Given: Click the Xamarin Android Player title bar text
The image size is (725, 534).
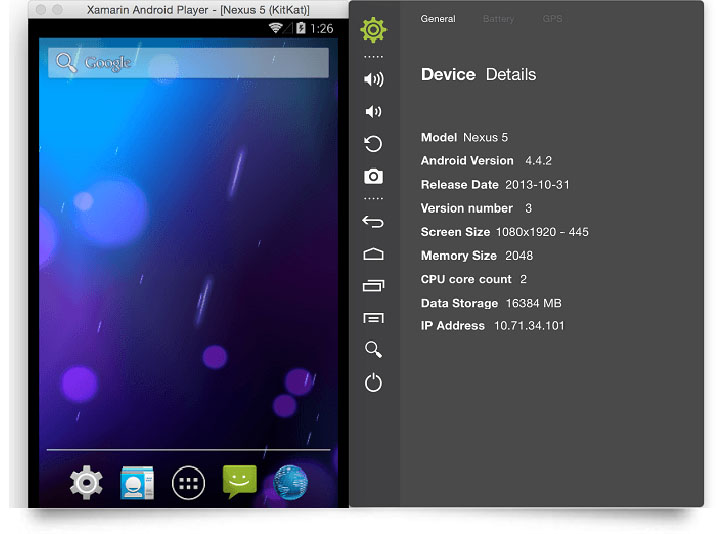Looking at the screenshot, I should tap(198, 10).
